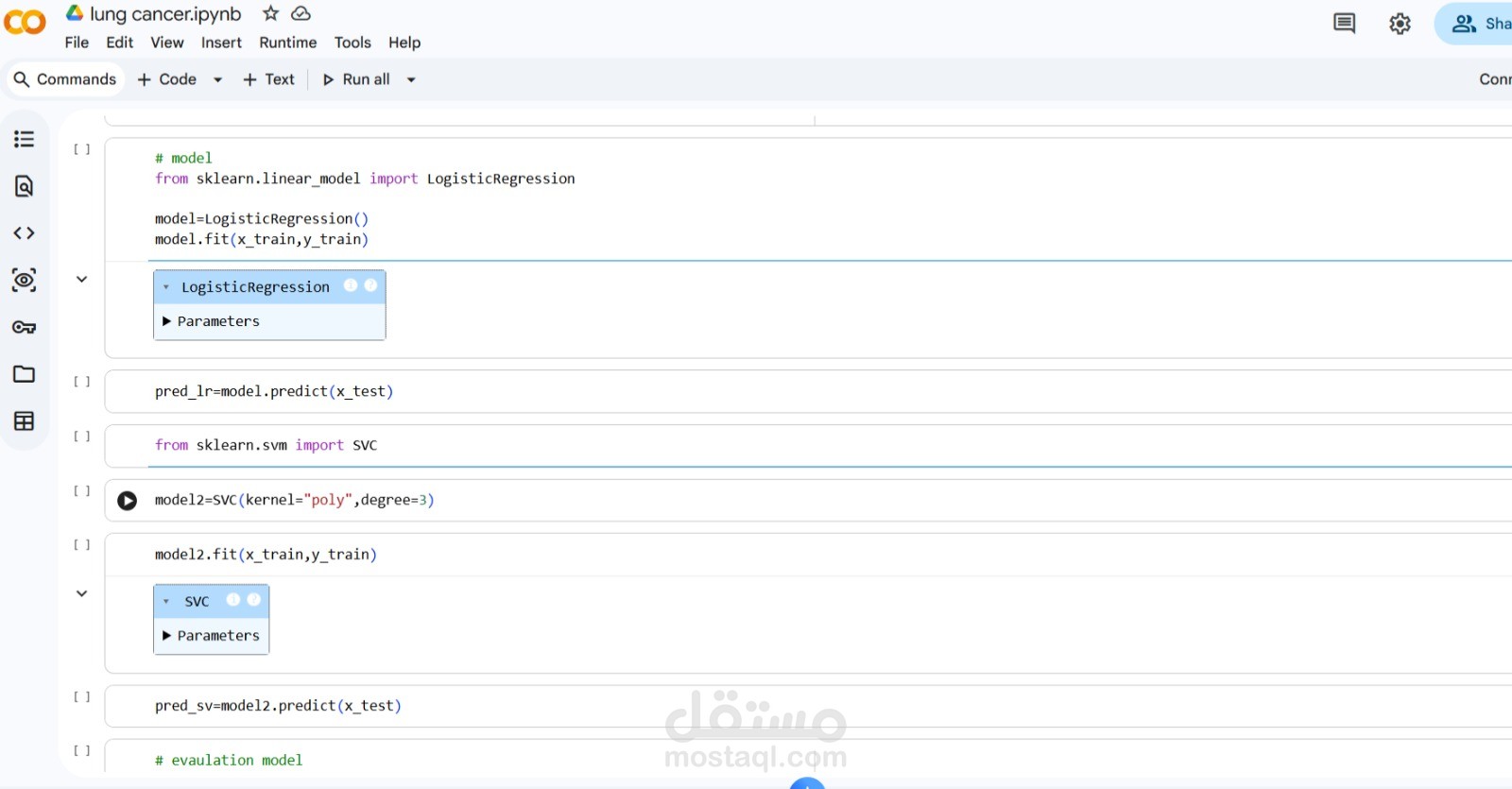This screenshot has width=1512, height=789.
Task: Click the line model=LogisticRegression()
Action: (x=262, y=219)
